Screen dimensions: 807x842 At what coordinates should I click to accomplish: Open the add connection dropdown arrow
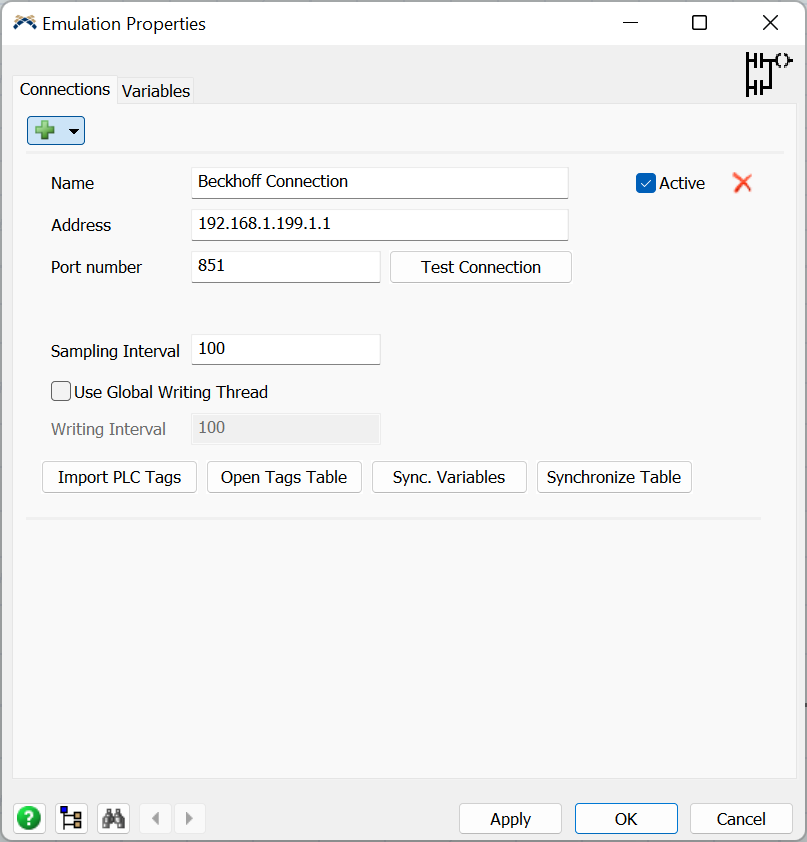73,132
